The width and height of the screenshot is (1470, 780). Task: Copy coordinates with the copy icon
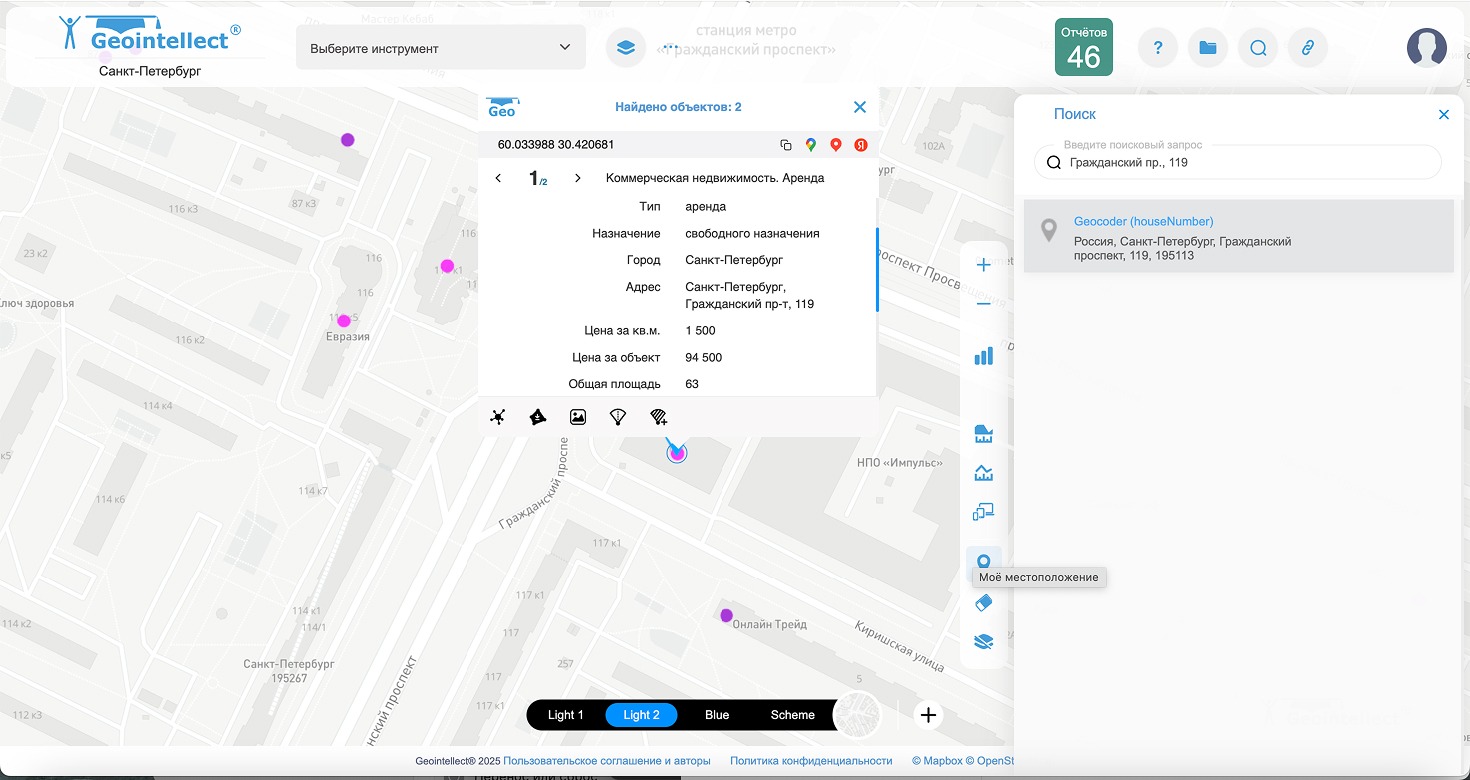click(786, 145)
